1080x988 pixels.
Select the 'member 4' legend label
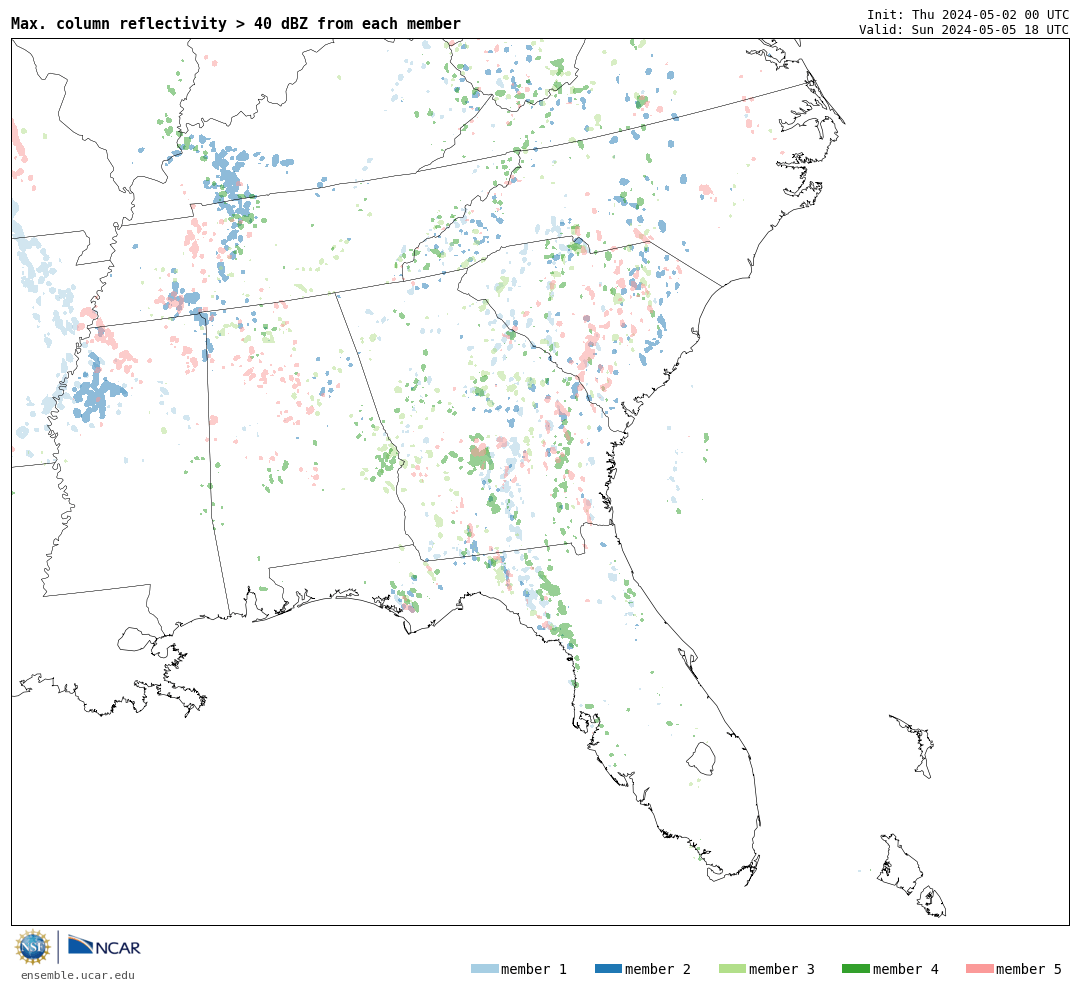point(906,969)
